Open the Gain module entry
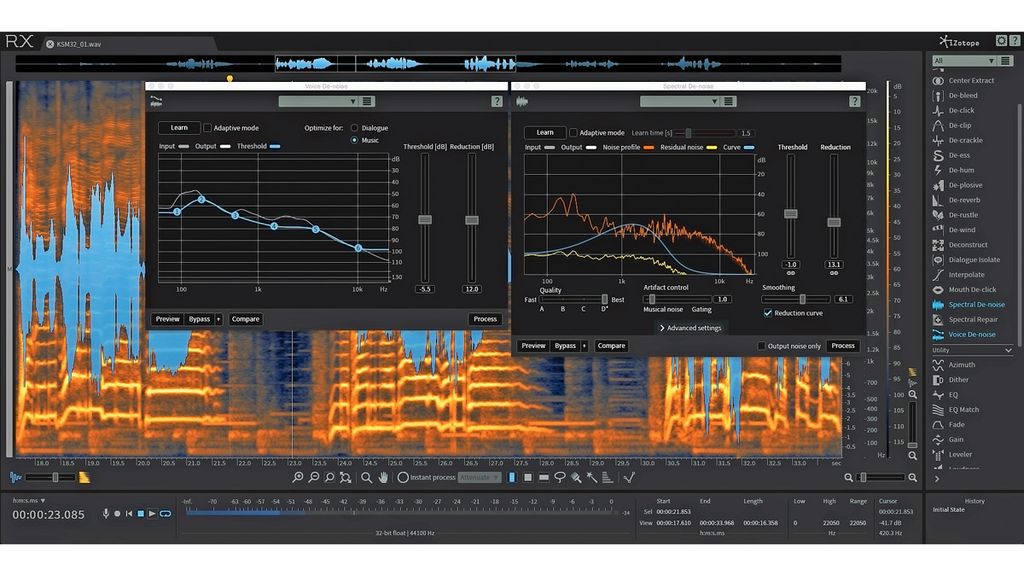This screenshot has height=576, width=1024. tap(948, 440)
